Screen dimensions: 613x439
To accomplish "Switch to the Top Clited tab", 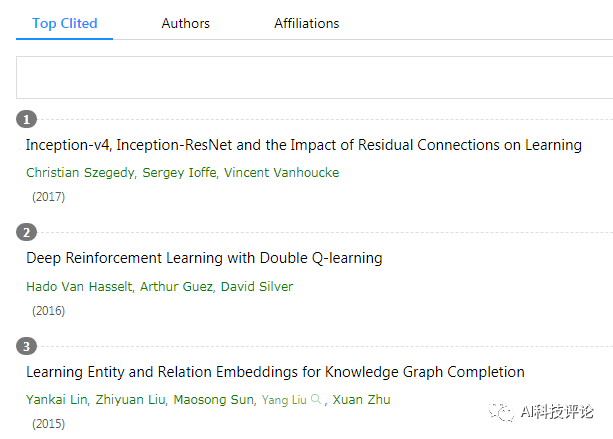I will [65, 23].
